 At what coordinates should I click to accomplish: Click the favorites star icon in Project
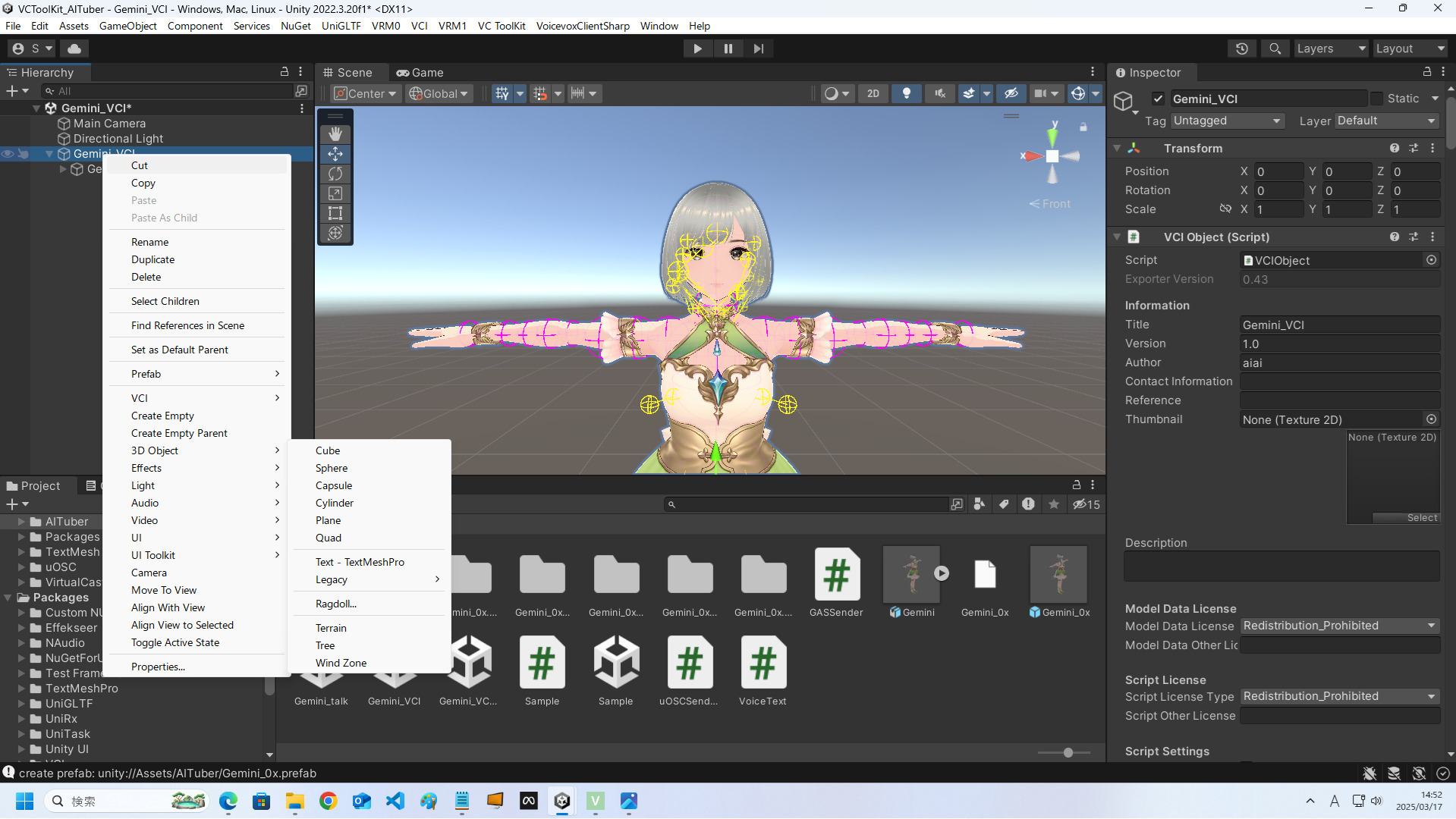(1054, 504)
